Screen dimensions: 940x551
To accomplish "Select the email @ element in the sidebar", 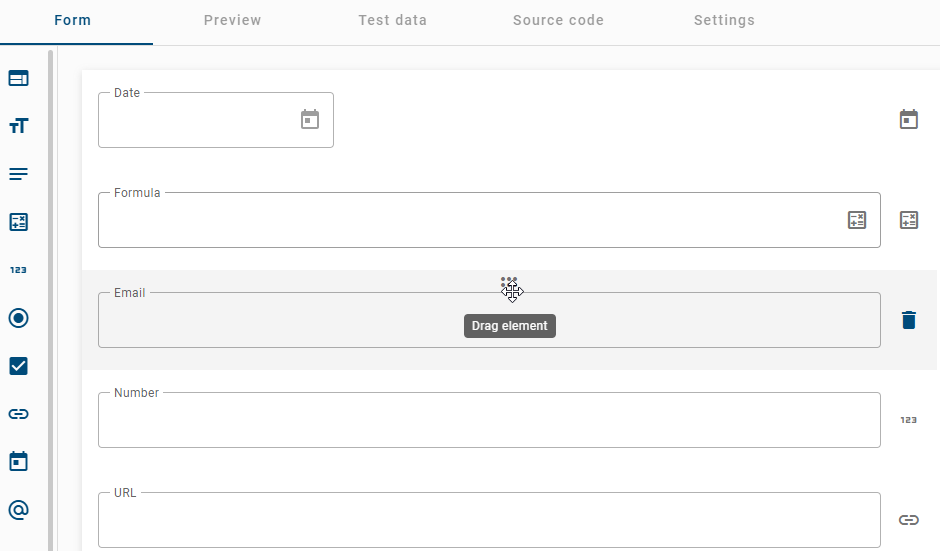I will [19, 510].
